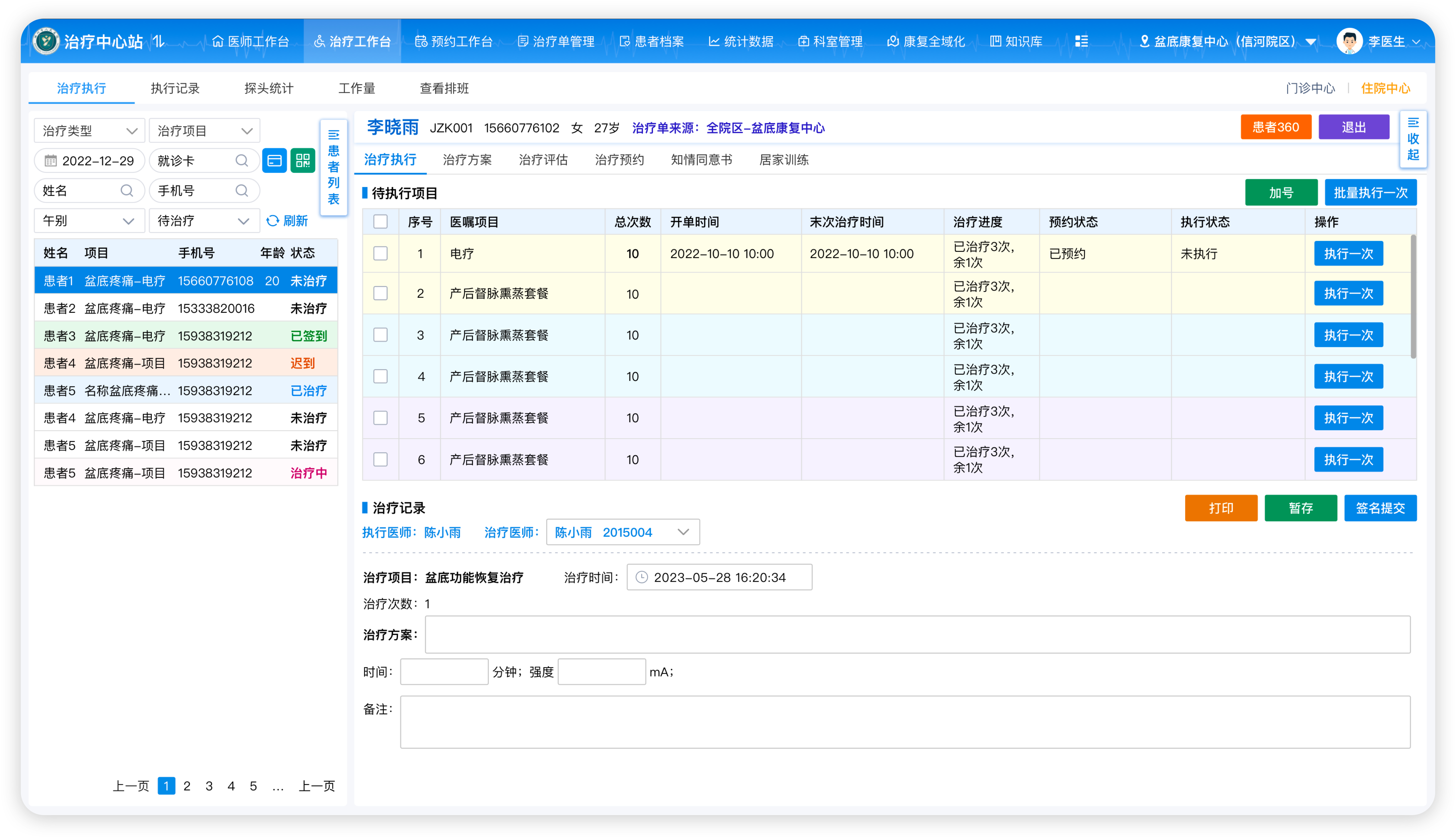The image size is (1456, 838).
Task: Click the calendar icon in date field
Action: click(x=51, y=161)
